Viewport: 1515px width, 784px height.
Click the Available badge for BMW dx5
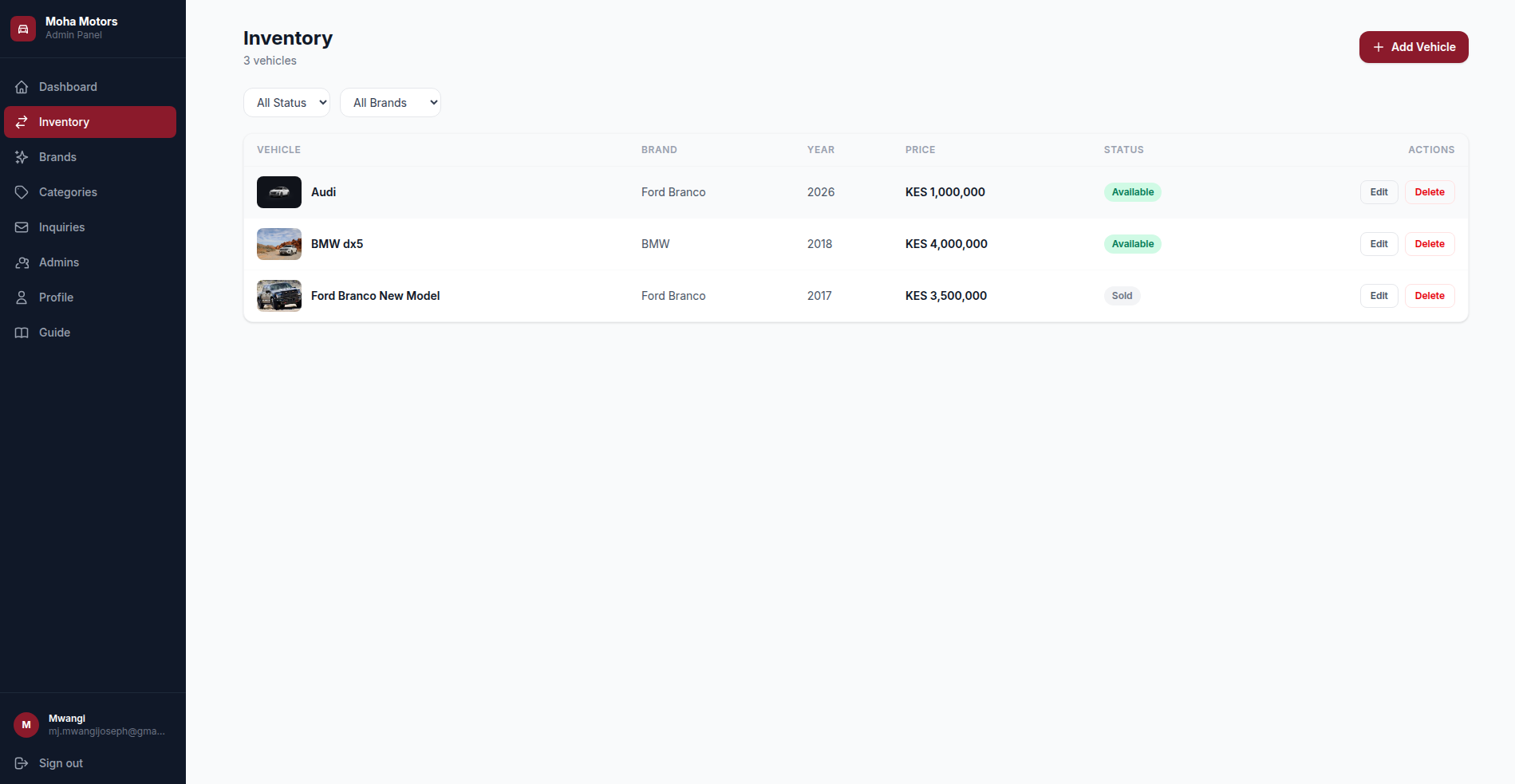click(1133, 244)
